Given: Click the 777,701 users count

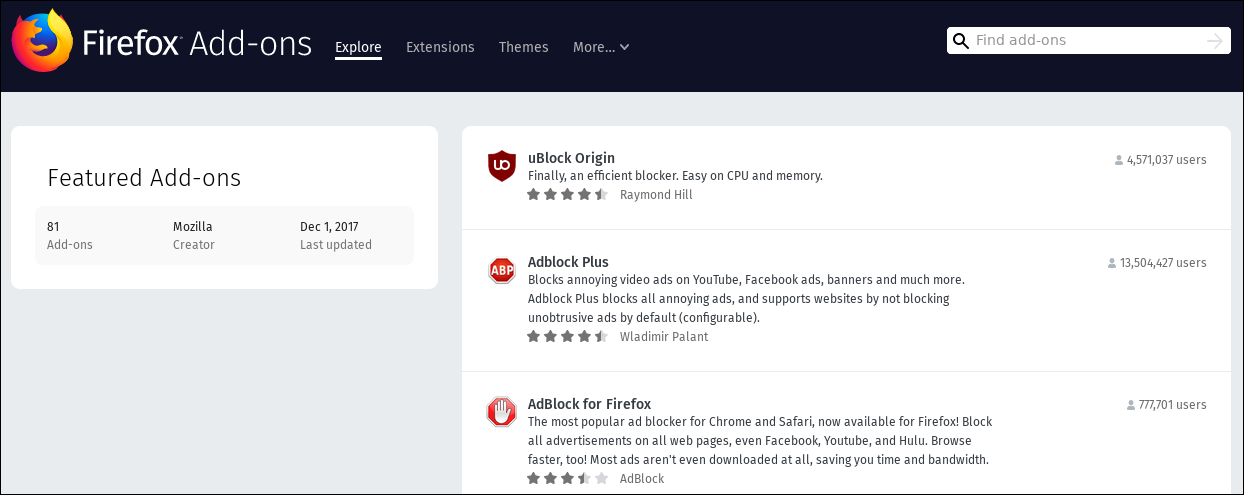Looking at the screenshot, I should point(1172,406).
